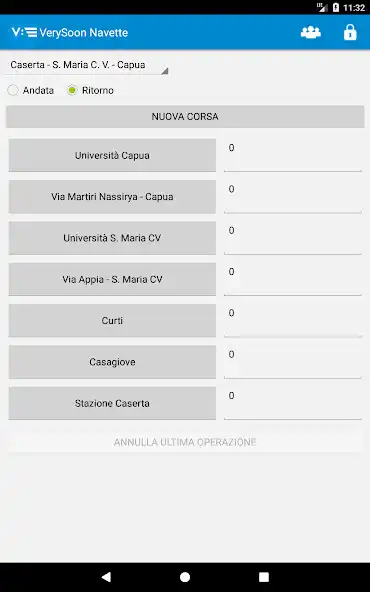This screenshot has height=592, width=370.
Task: Tap the padlock icon in header
Action: point(350,32)
